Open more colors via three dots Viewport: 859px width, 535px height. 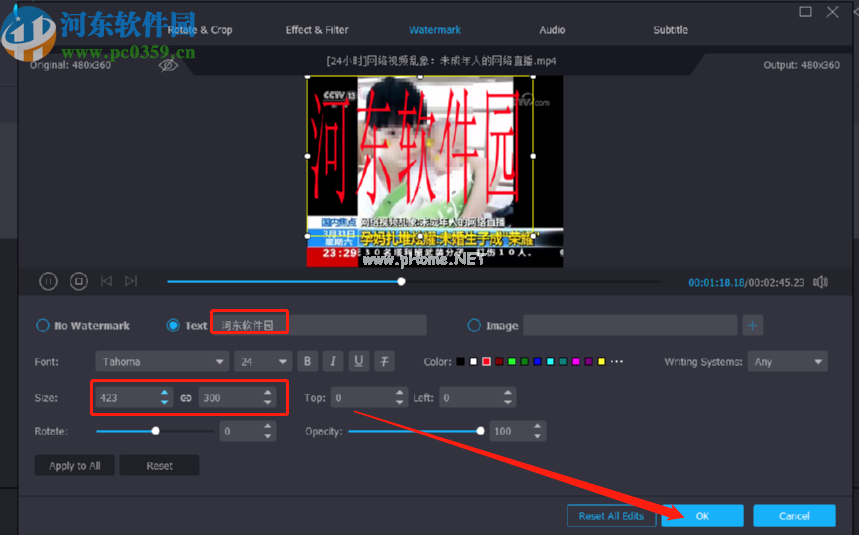[x=617, y=361]
